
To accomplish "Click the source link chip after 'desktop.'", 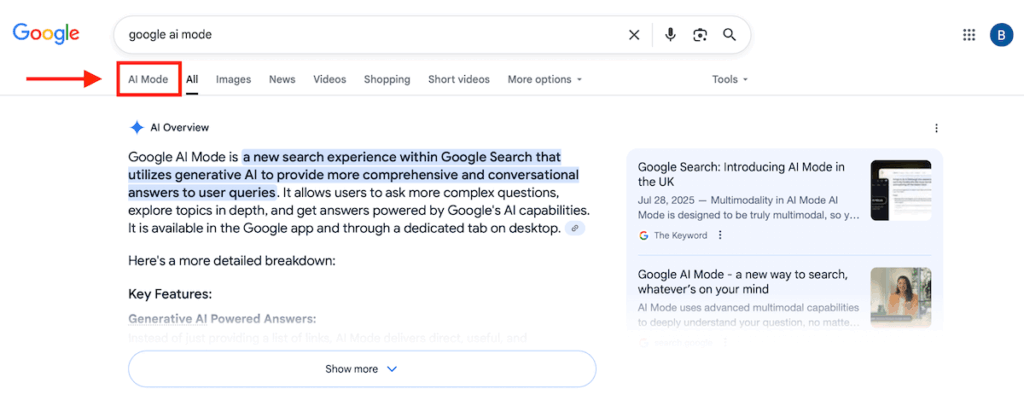I will (x=575, y=228).
